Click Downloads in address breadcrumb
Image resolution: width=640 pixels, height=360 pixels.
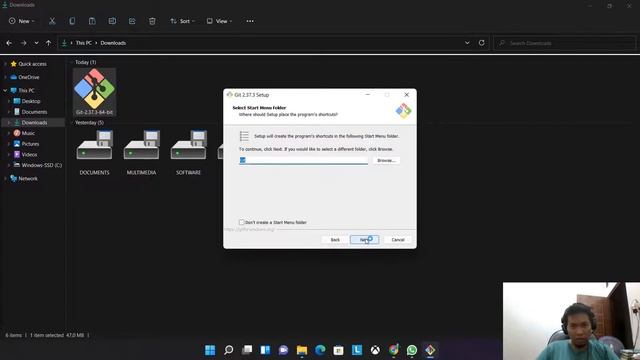tap(113, 43)
